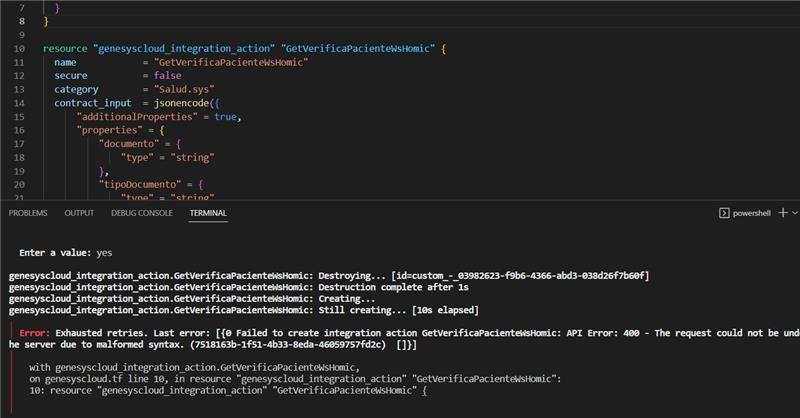800x418 pixels.
Task: Click 'contract_input' on line 14
Action: pyautogui.click(x=93, y=103)
